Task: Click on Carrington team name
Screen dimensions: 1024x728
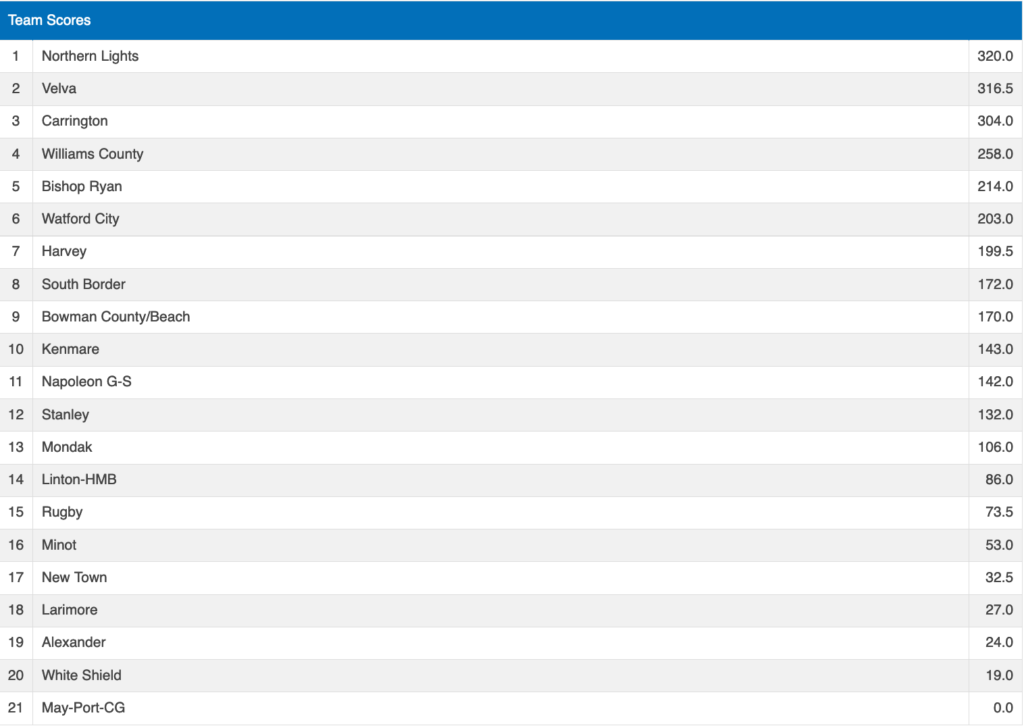Action: pos(75,121)
